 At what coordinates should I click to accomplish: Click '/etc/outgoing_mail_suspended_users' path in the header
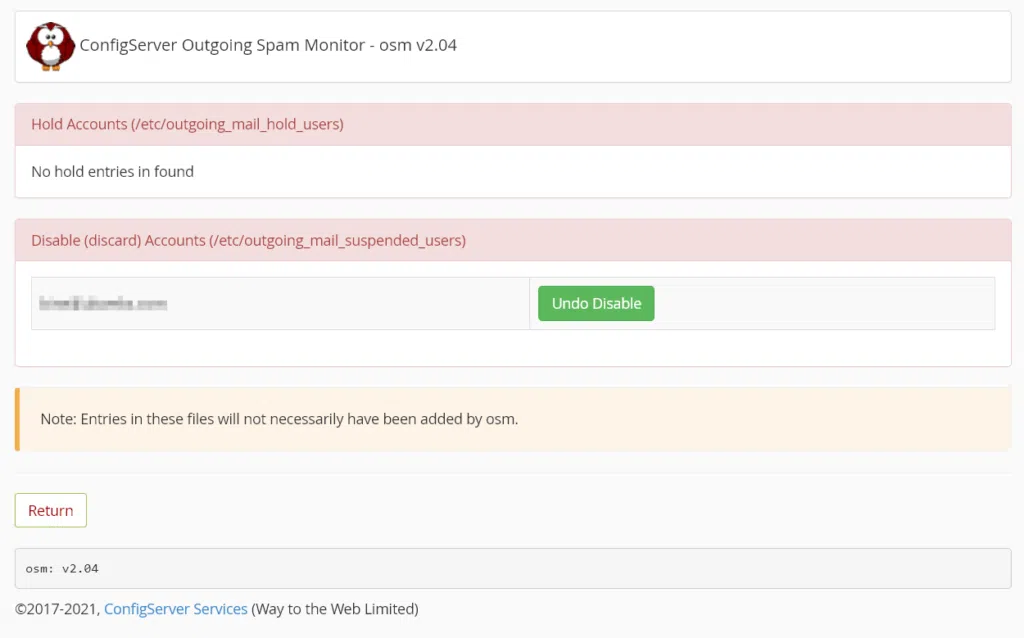tap(337, 240)
